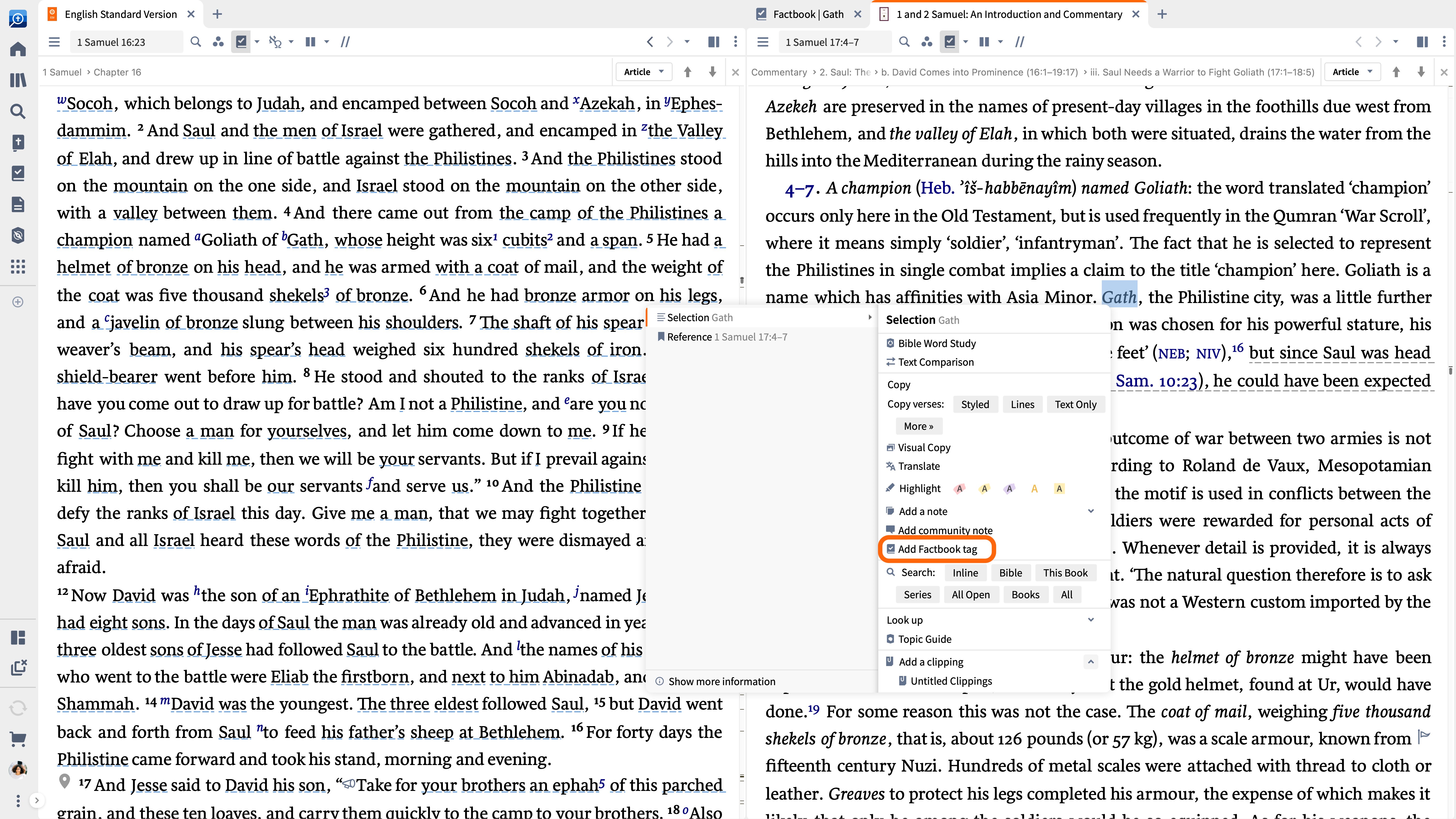1456x819 pixels.
Task: Open ESV panel kebab menu
Action: 735,42
